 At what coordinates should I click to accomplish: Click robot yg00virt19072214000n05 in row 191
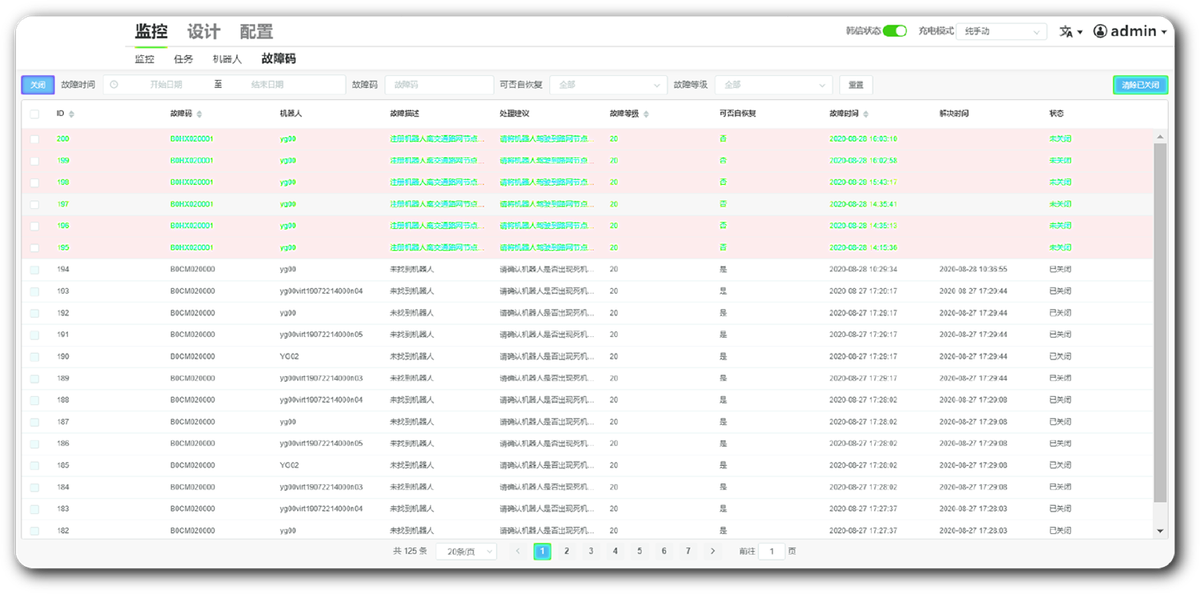tap(321, 334)
